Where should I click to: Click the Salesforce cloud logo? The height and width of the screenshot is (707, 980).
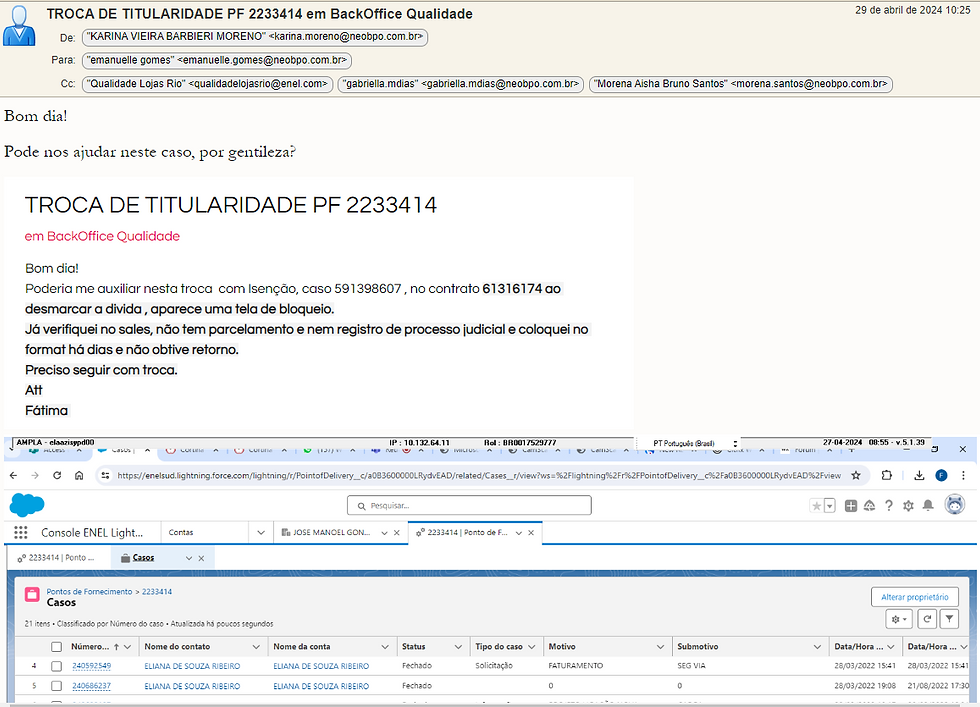[x=27, y=504]
